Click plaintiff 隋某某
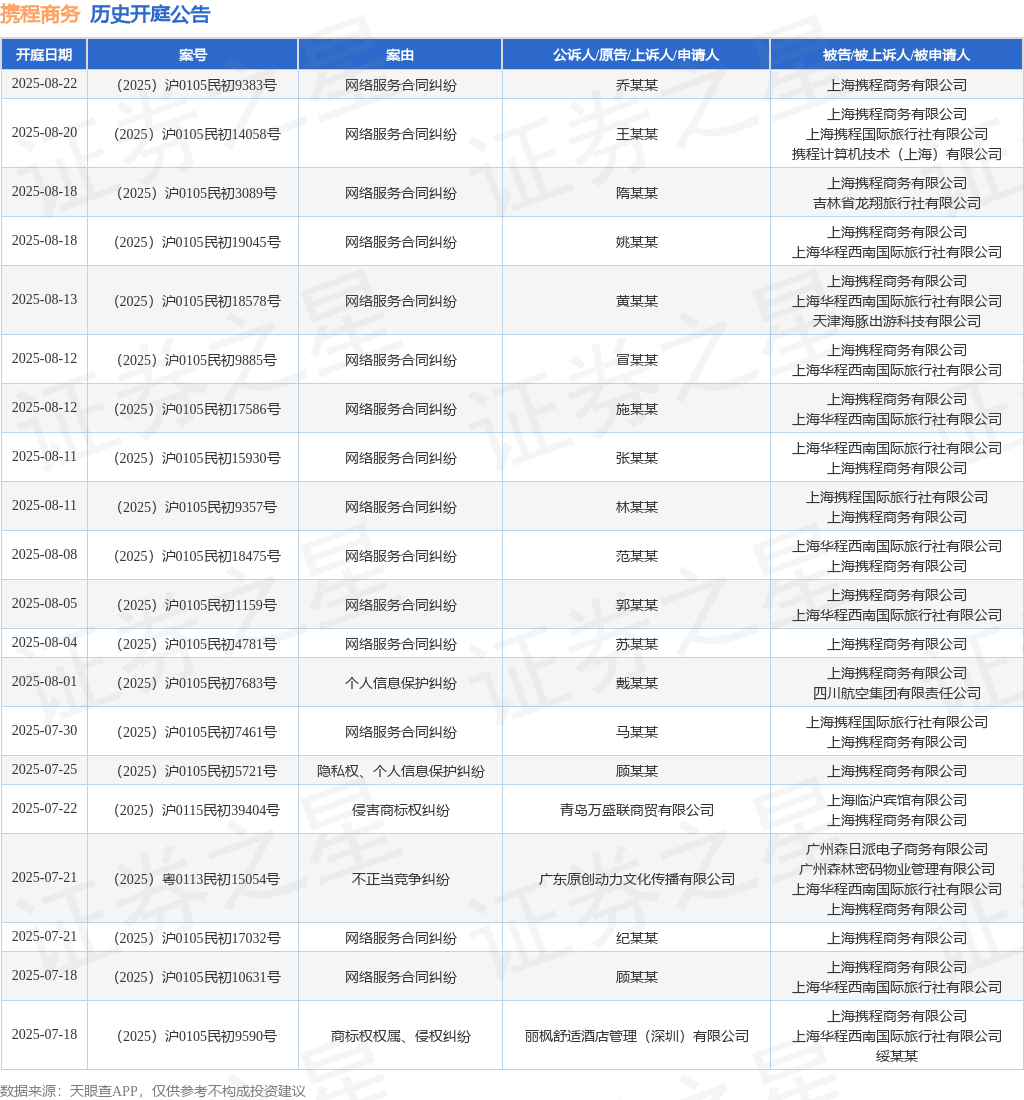 coord(637,193)
